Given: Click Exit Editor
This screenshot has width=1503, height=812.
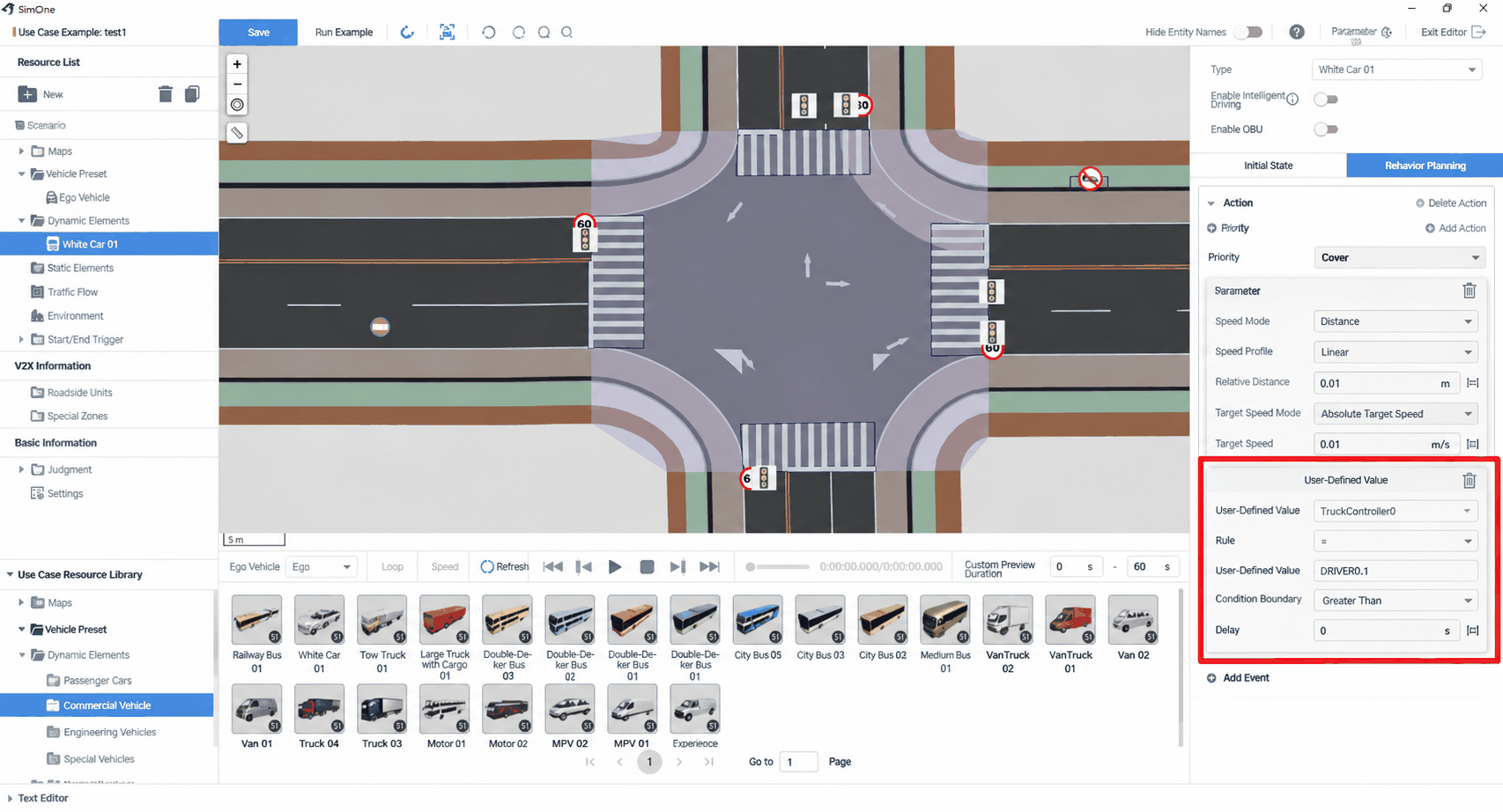Looking at the screenshot, I should (1453, 32).
